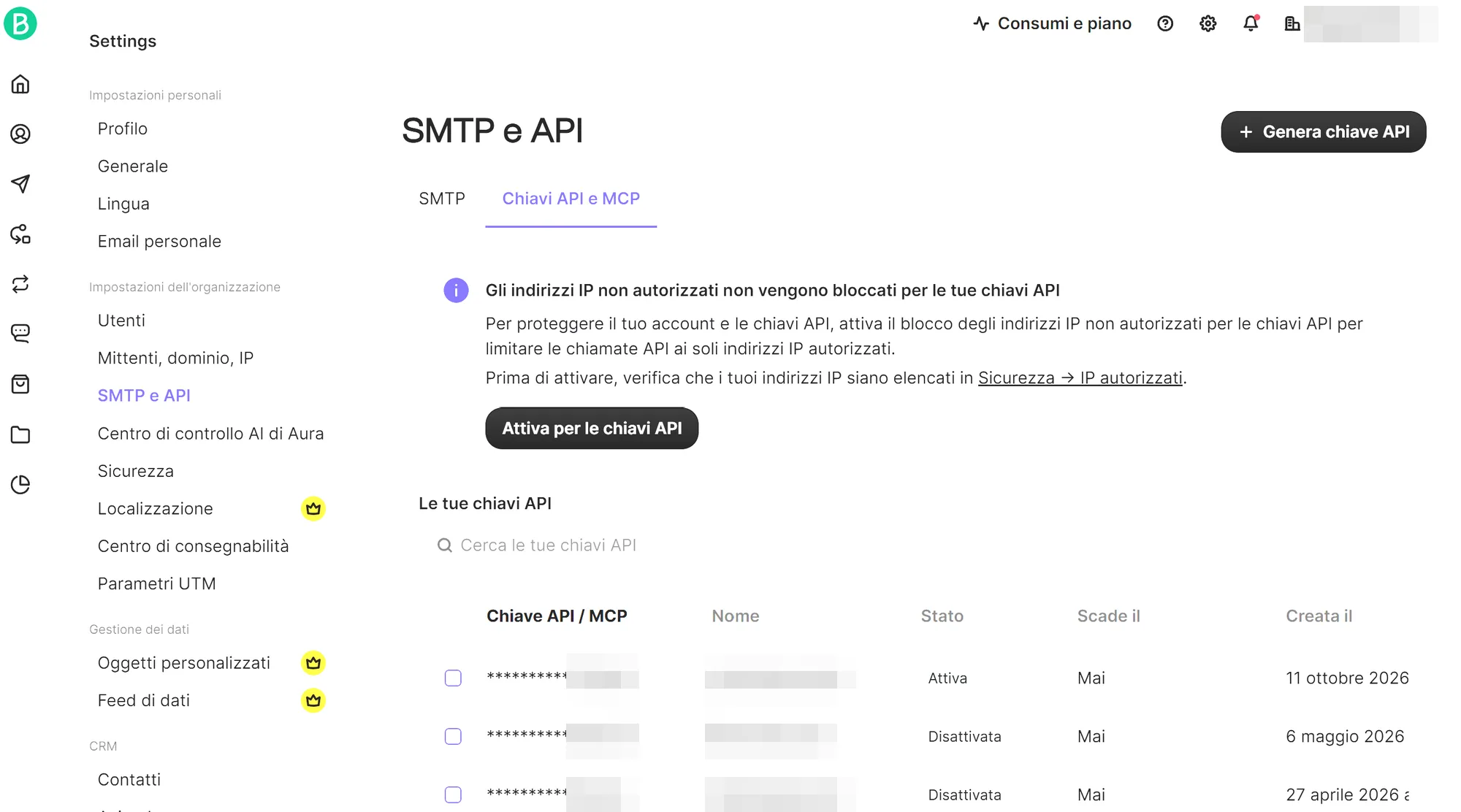Screen dimensions: 1461x812
Task: Follow the Sicurezza → IP autorizzati link
Action: coord(1080,378)
